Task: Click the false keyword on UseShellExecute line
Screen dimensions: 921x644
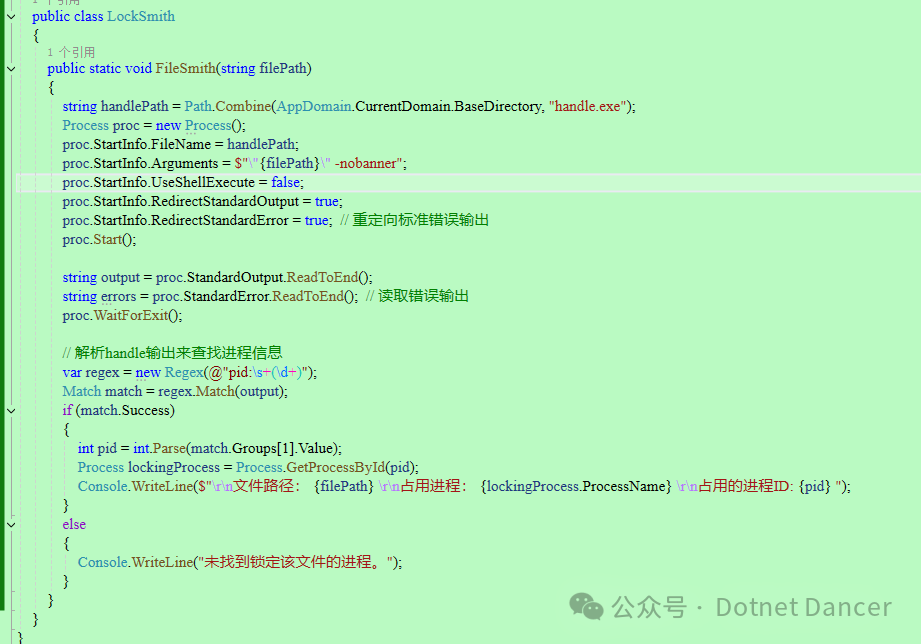Action: tap(286, 182)
